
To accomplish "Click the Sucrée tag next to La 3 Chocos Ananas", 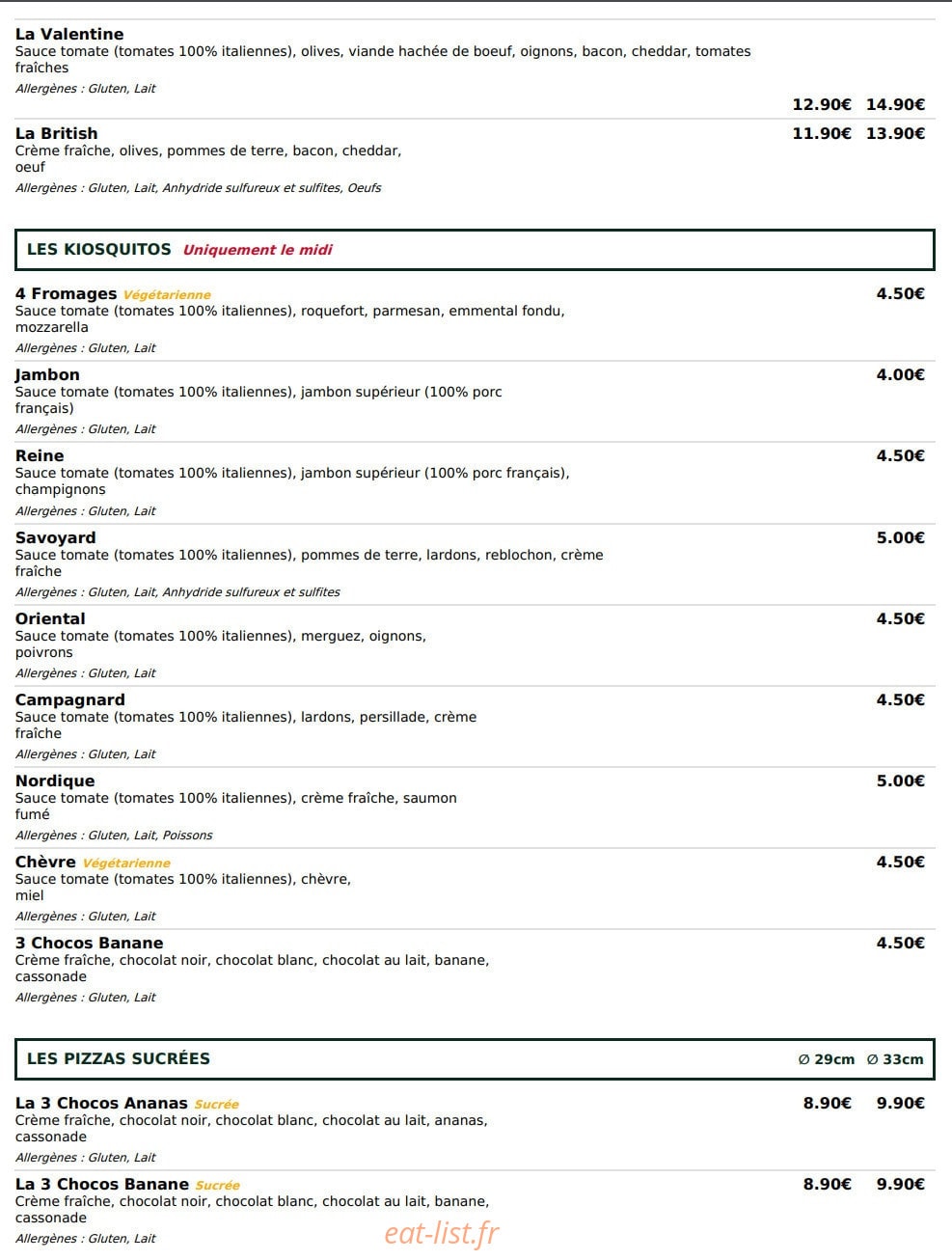I will [216, 1105].
